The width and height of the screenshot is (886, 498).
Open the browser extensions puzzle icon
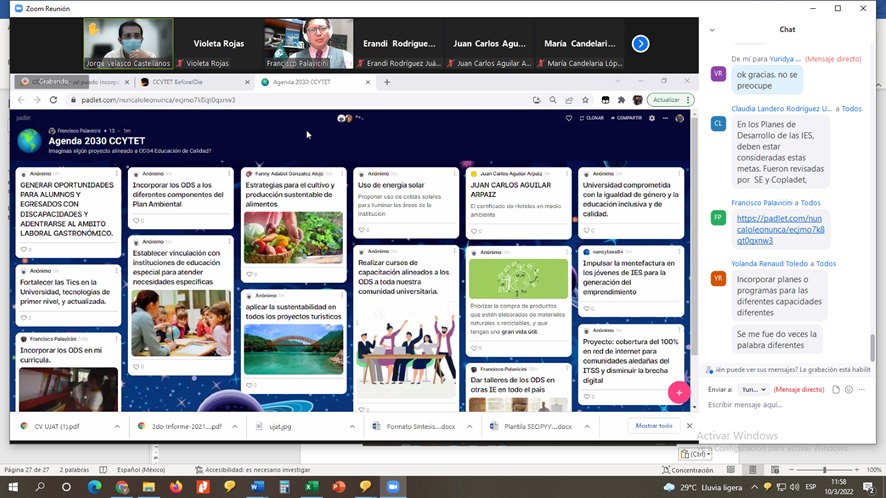pyautogui.click(x=622, y=100)
